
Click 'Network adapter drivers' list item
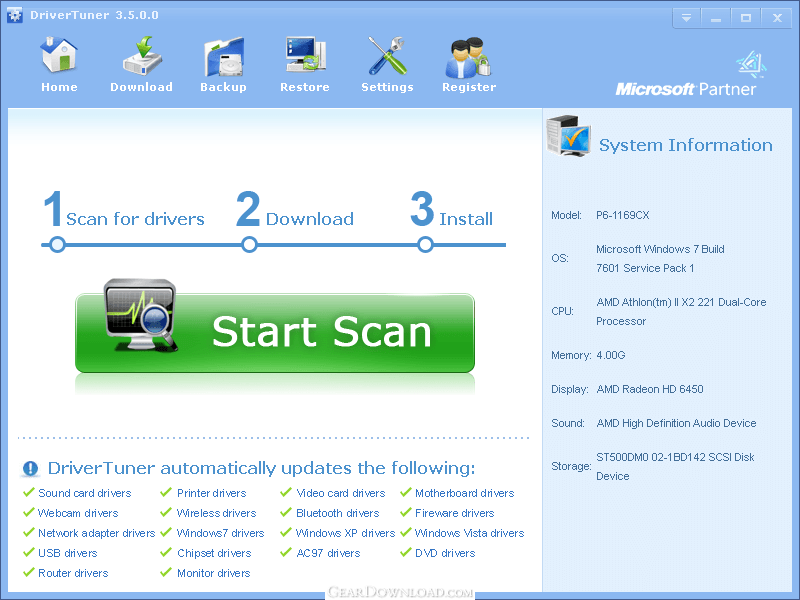click(96, 533)
